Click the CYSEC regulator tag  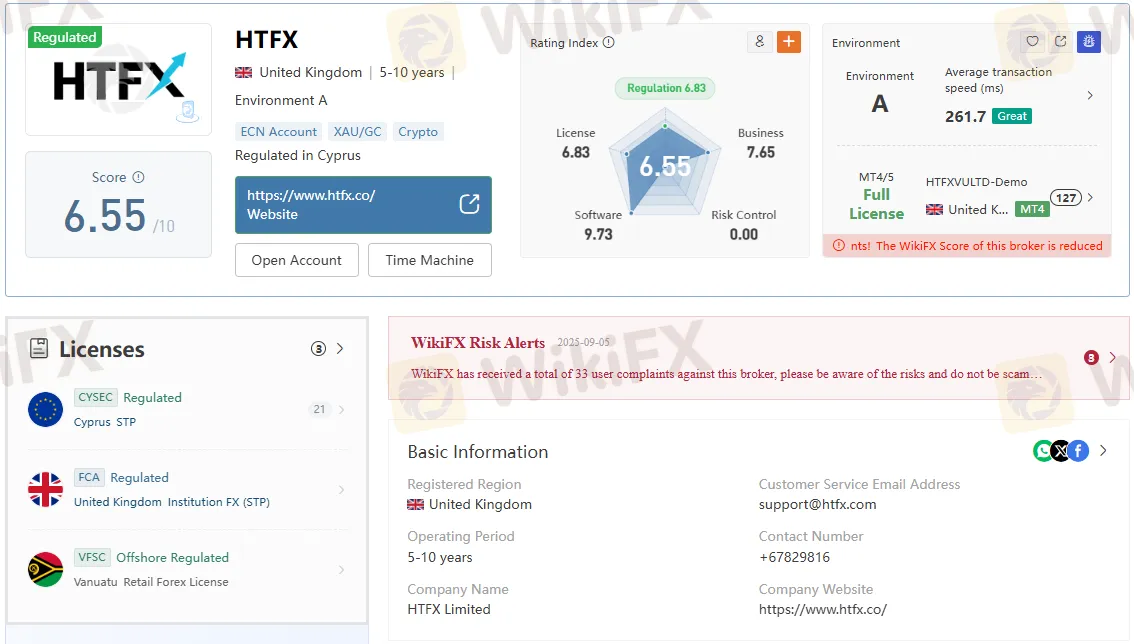[95, 397]
